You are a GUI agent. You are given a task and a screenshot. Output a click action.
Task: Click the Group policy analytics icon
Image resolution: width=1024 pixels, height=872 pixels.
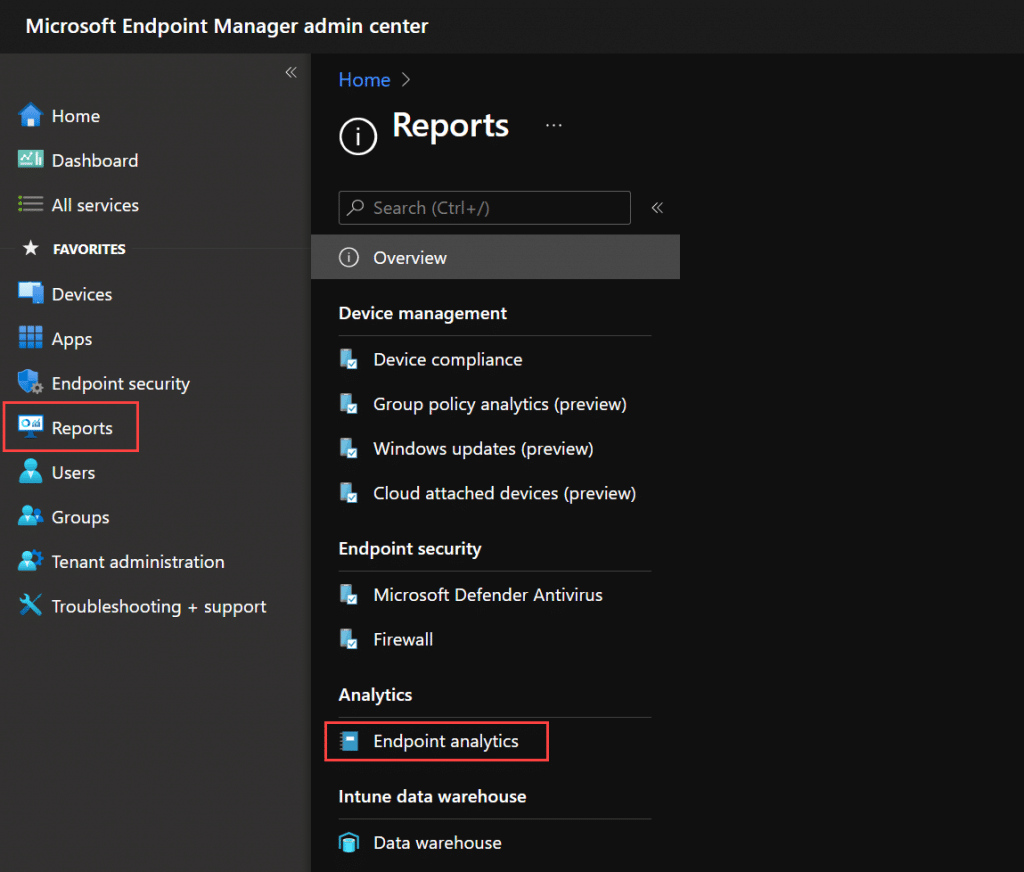pos(349,404)
